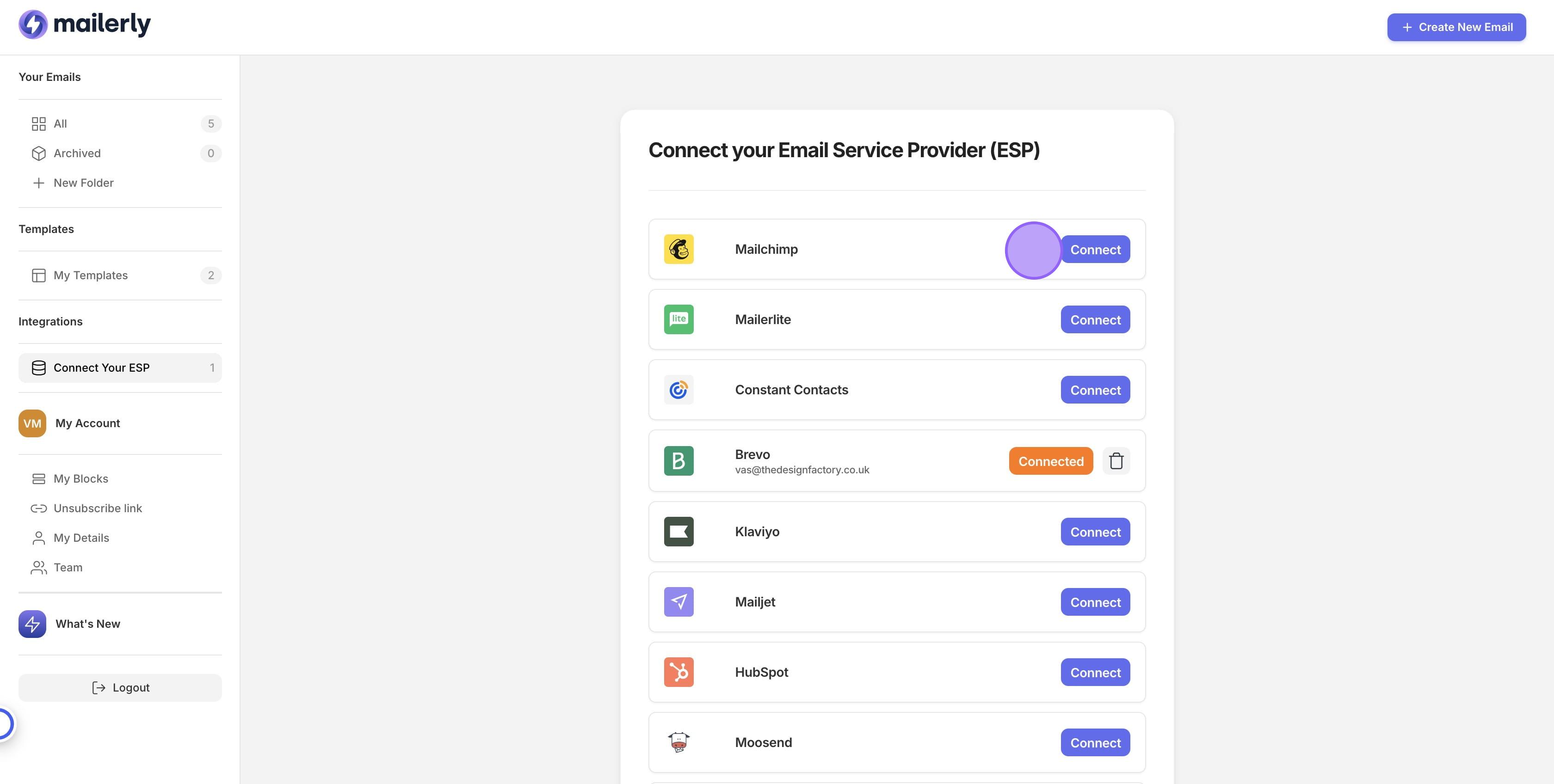Screen dimensions: 1554x784
Task: Click the HubSpot logo icon
Action: 678,673
